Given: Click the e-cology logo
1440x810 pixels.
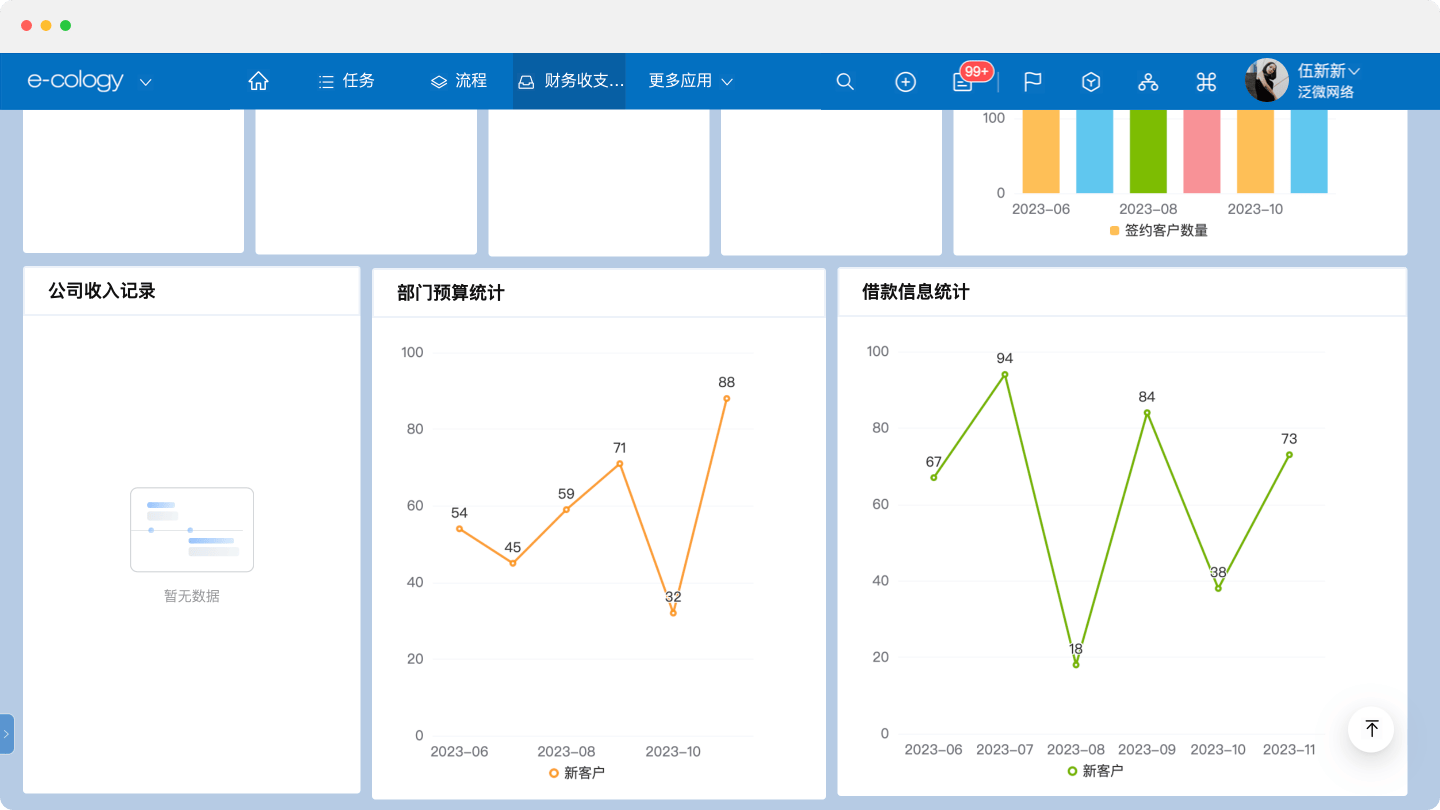Looking at the screenshot, I should pos(76,81).
